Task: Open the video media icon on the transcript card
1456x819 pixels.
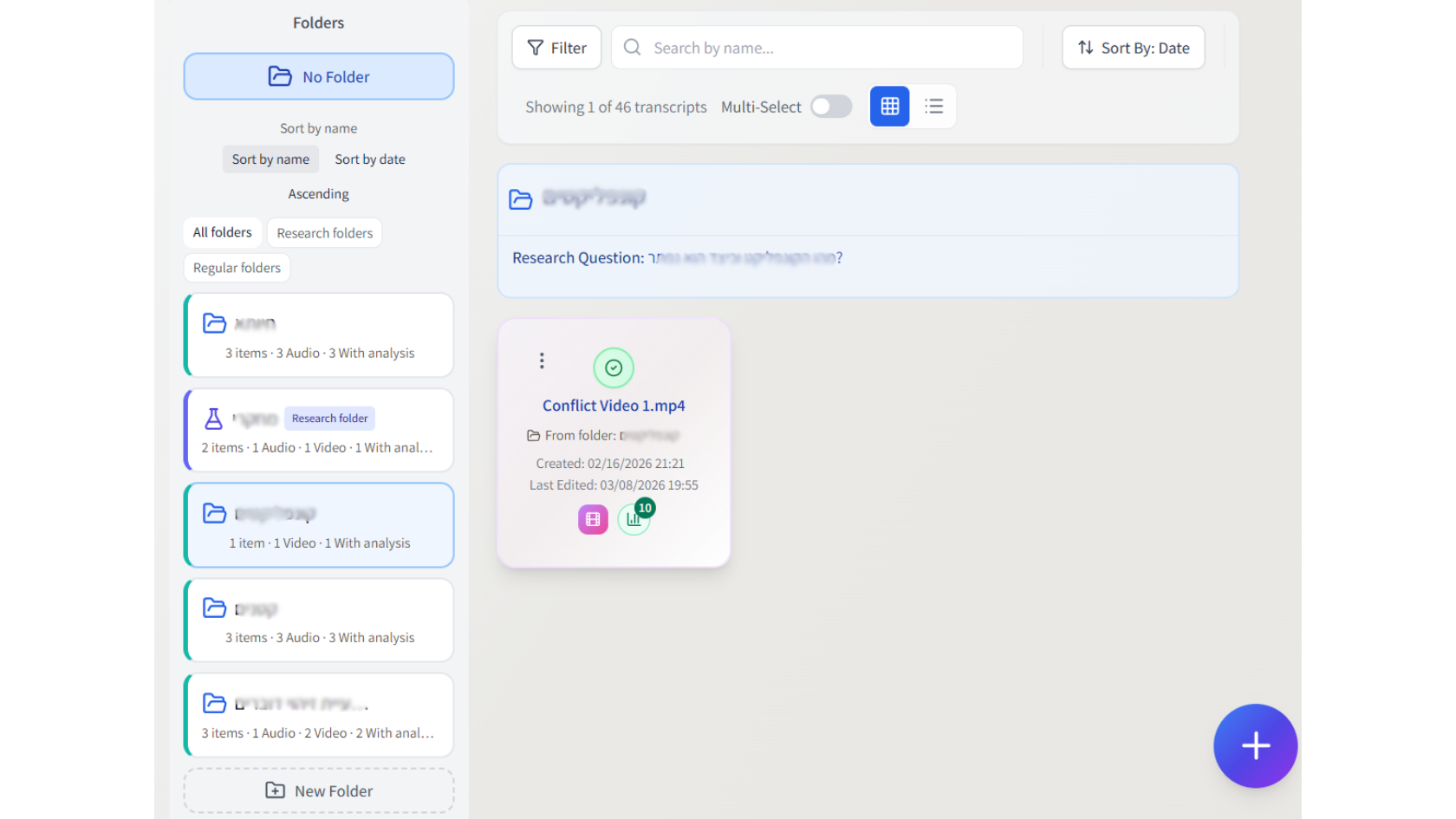Action: [x=593, y=519]
